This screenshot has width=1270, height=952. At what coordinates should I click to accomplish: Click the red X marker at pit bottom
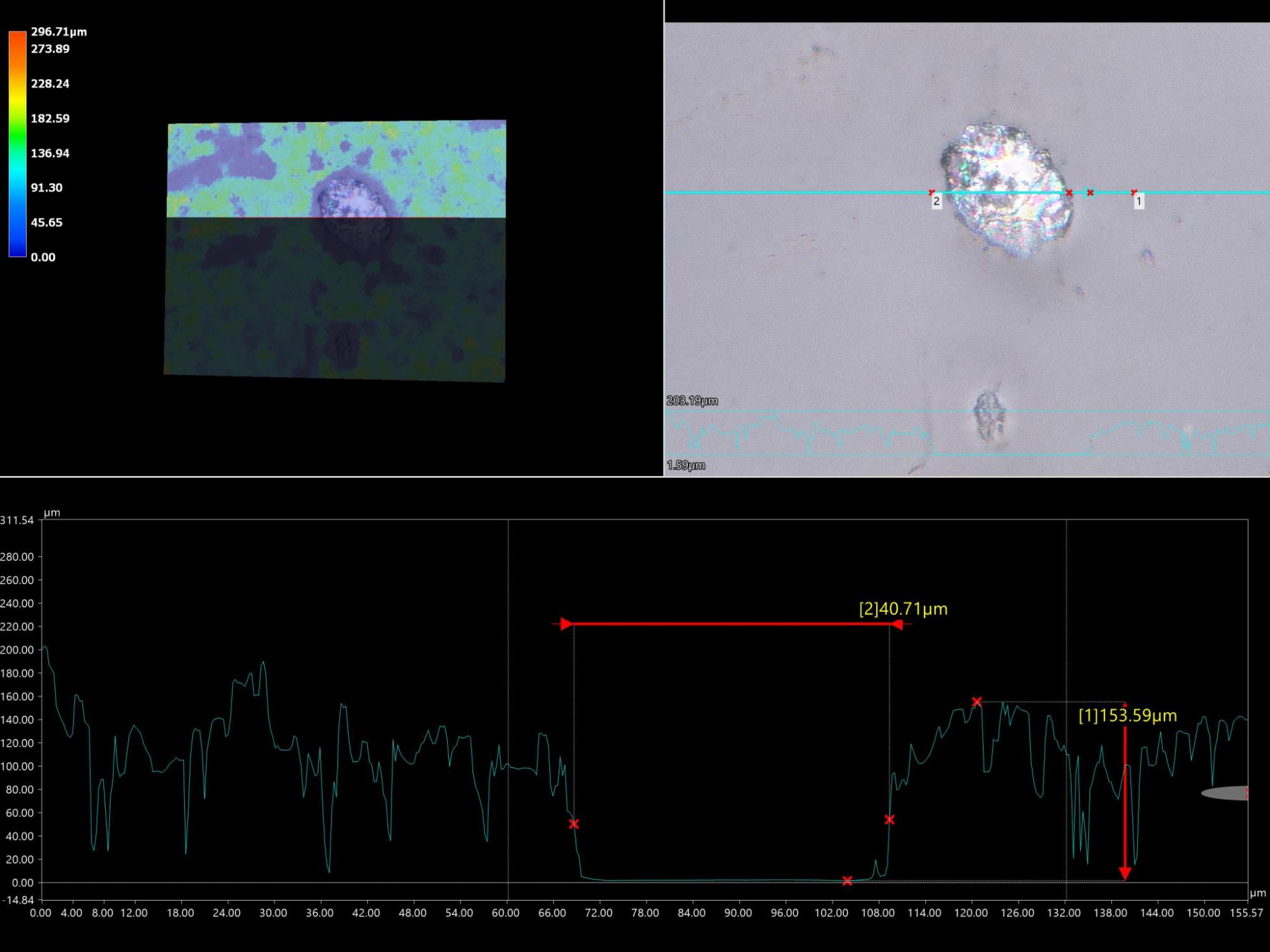[x=847, y=881]
